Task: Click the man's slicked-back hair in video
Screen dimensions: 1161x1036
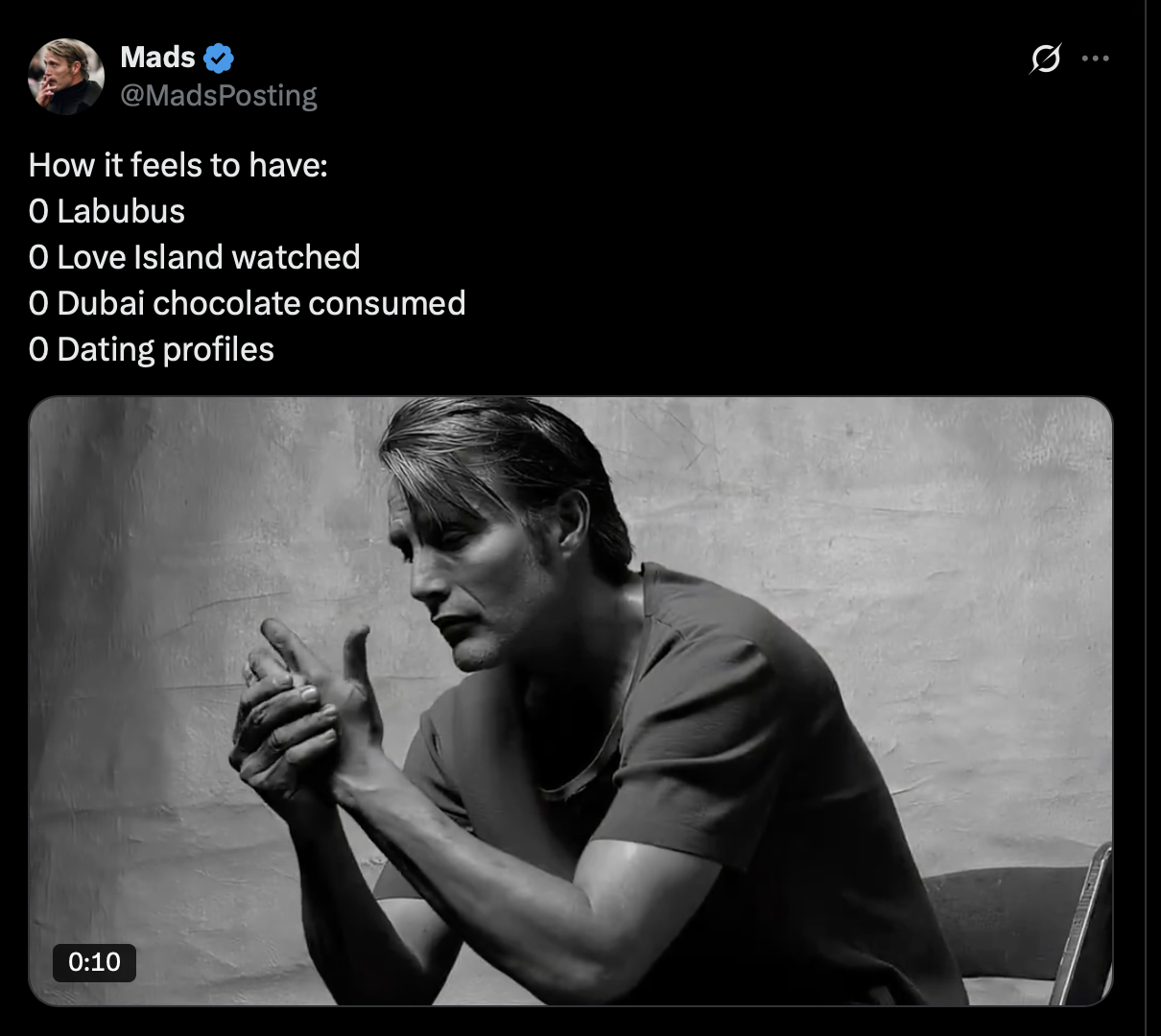Action: point(499,451)
